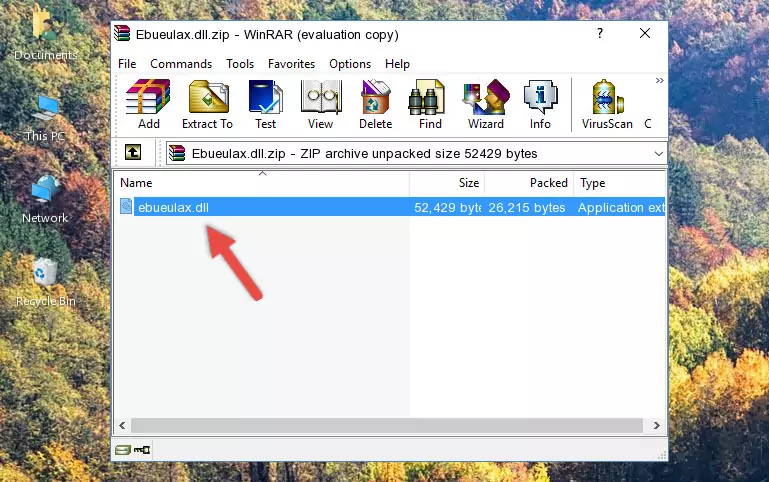
Task: Open the File menu
Action: (x=127, y=64)
